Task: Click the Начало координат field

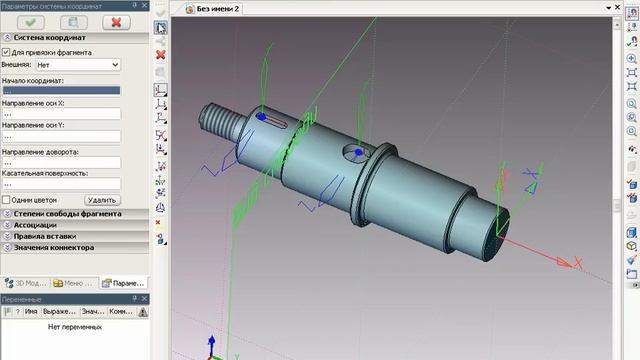Action: [61, 91]
